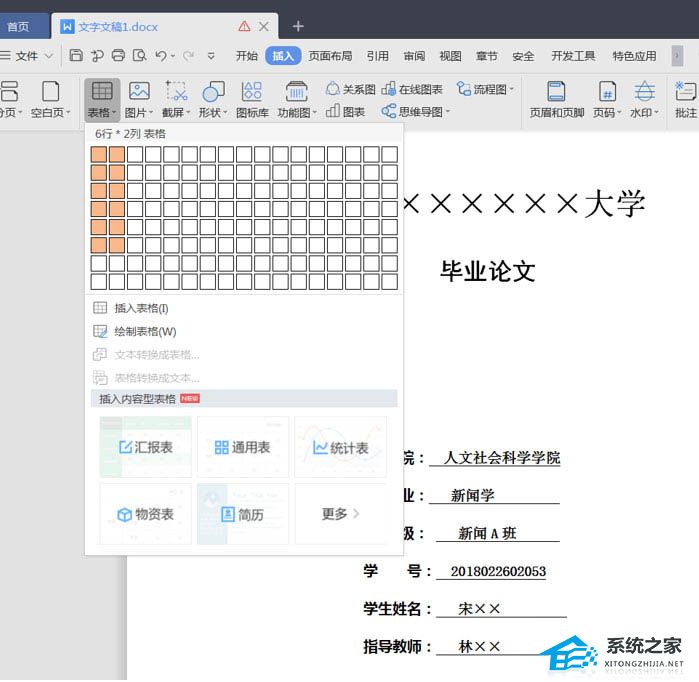Click the 关系图 relationship diagram icon
The width and height of the screenshot is (699, 682).
(x=351, y=89)
